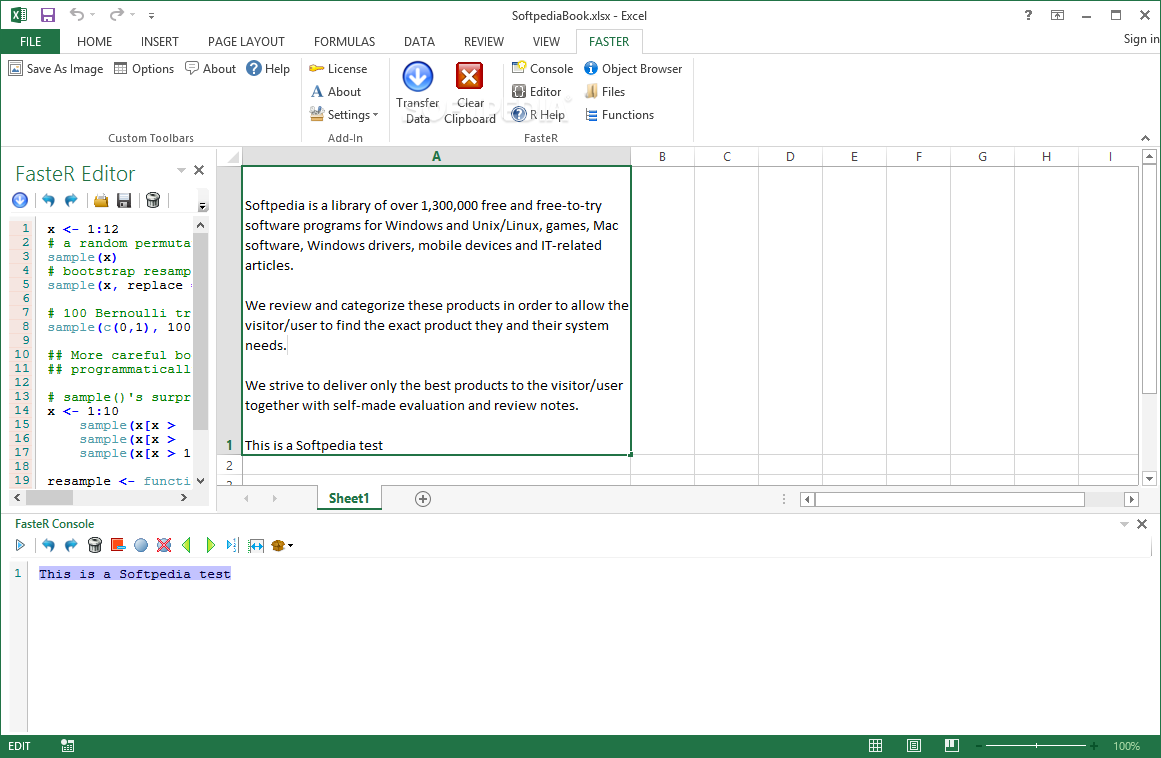1161x758 pixels.
Task: Open the Undo history dropdown arrow
Action: [93, 15]
